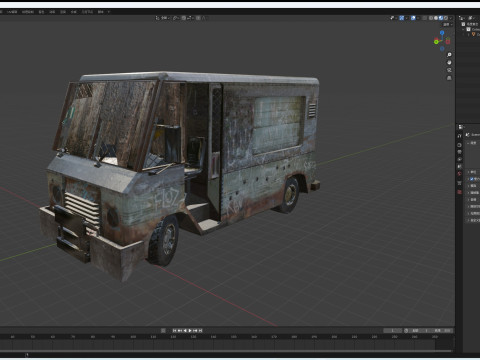Toggle the blue checked panel checkbox in properties
Image resolution: width=480 pixels, height=360 pixels.
point(471,179)
